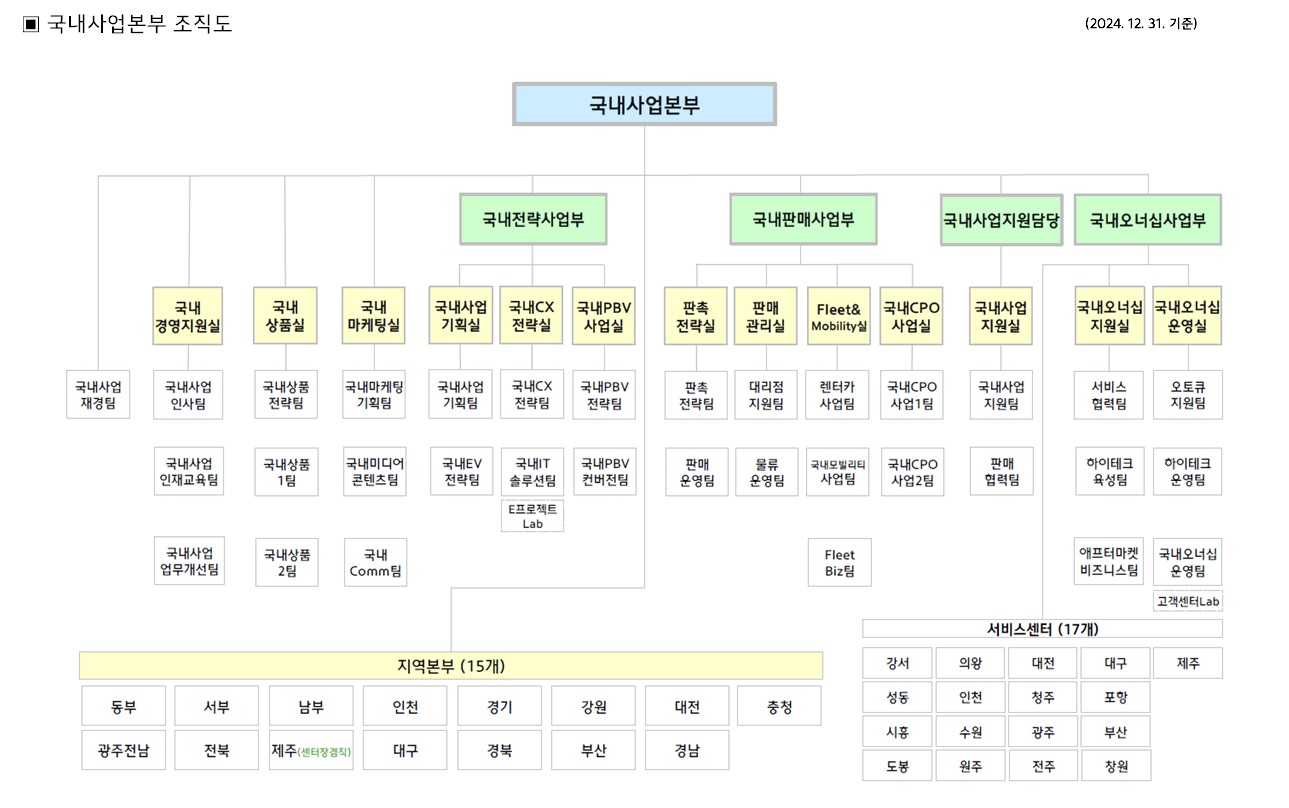Select the 국내 Comm팀 box

point(375,562)
